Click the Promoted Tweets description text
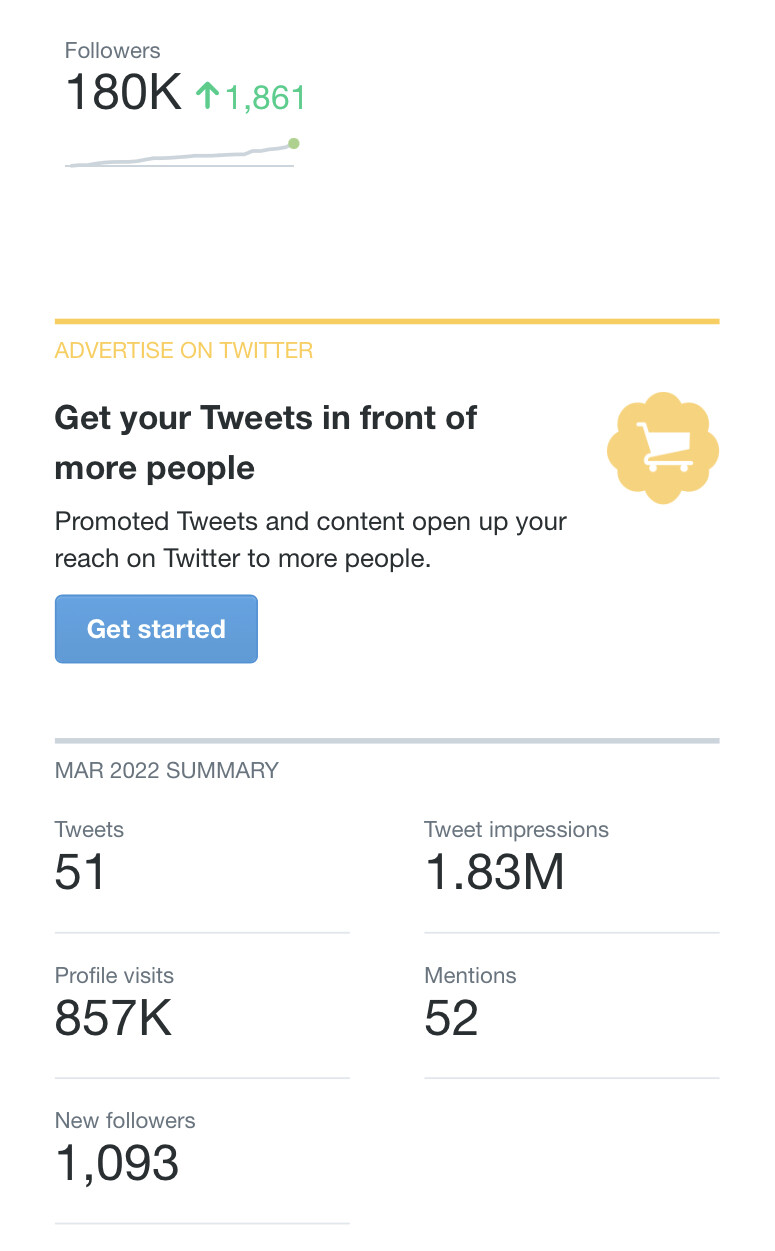 pyautogui.click(x=311, y=540)
